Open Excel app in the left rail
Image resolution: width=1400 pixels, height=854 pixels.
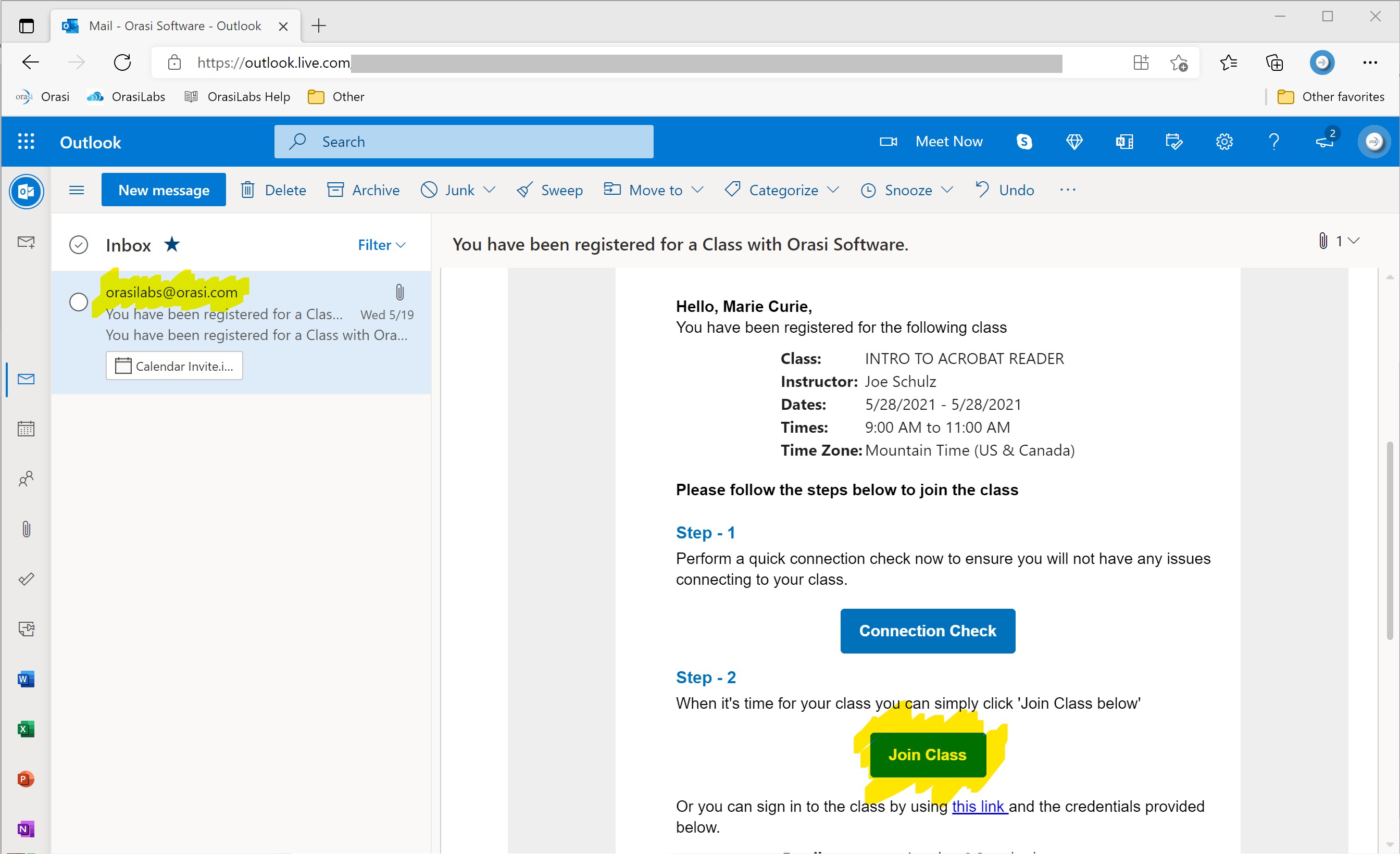26,729
